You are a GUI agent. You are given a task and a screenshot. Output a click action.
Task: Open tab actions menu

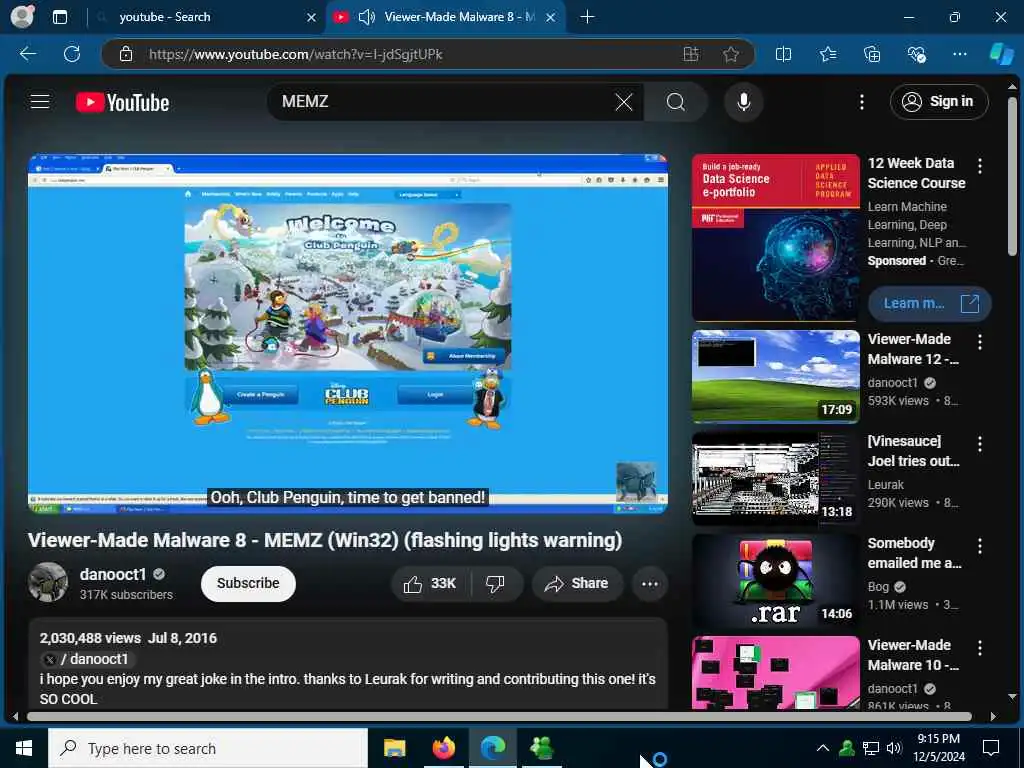tap(59, 17)
